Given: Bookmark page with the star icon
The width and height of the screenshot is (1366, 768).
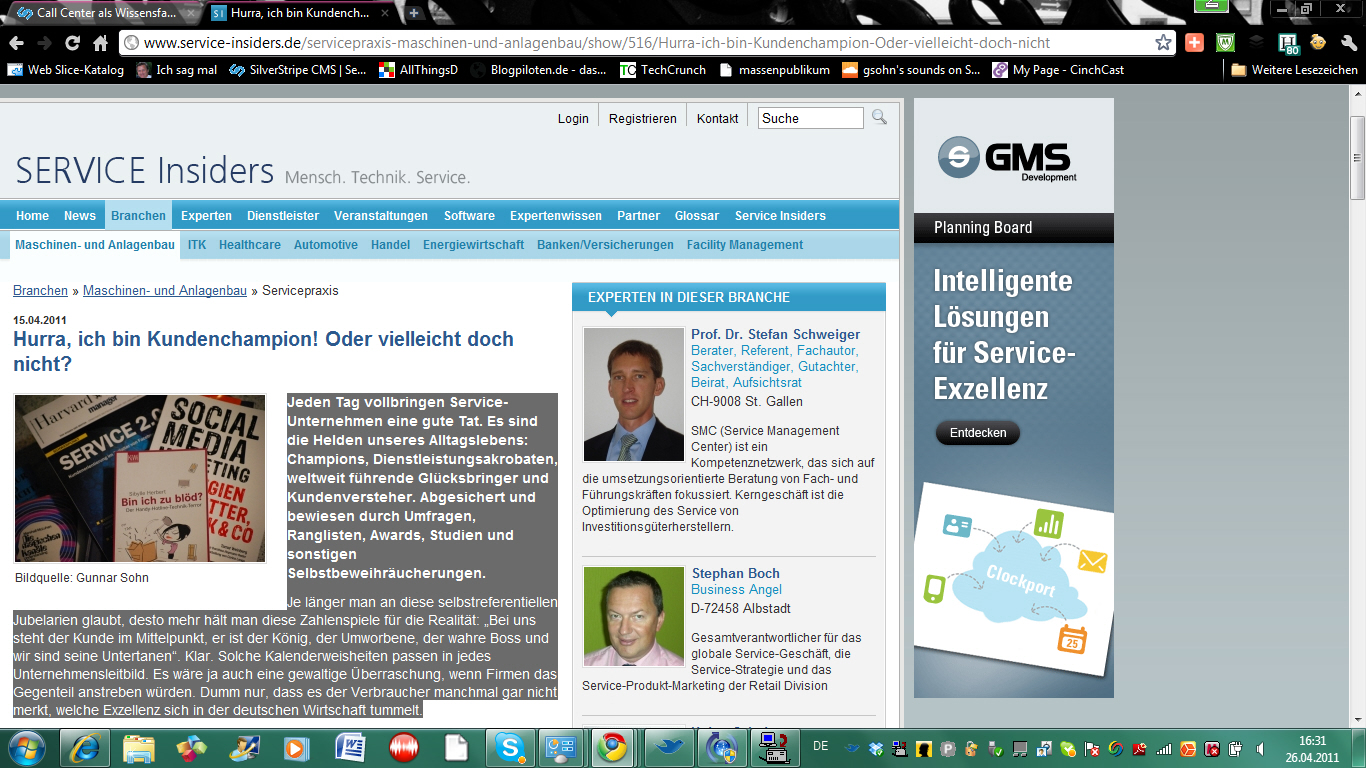Looking at the screenshot, I should (1163, 43).
